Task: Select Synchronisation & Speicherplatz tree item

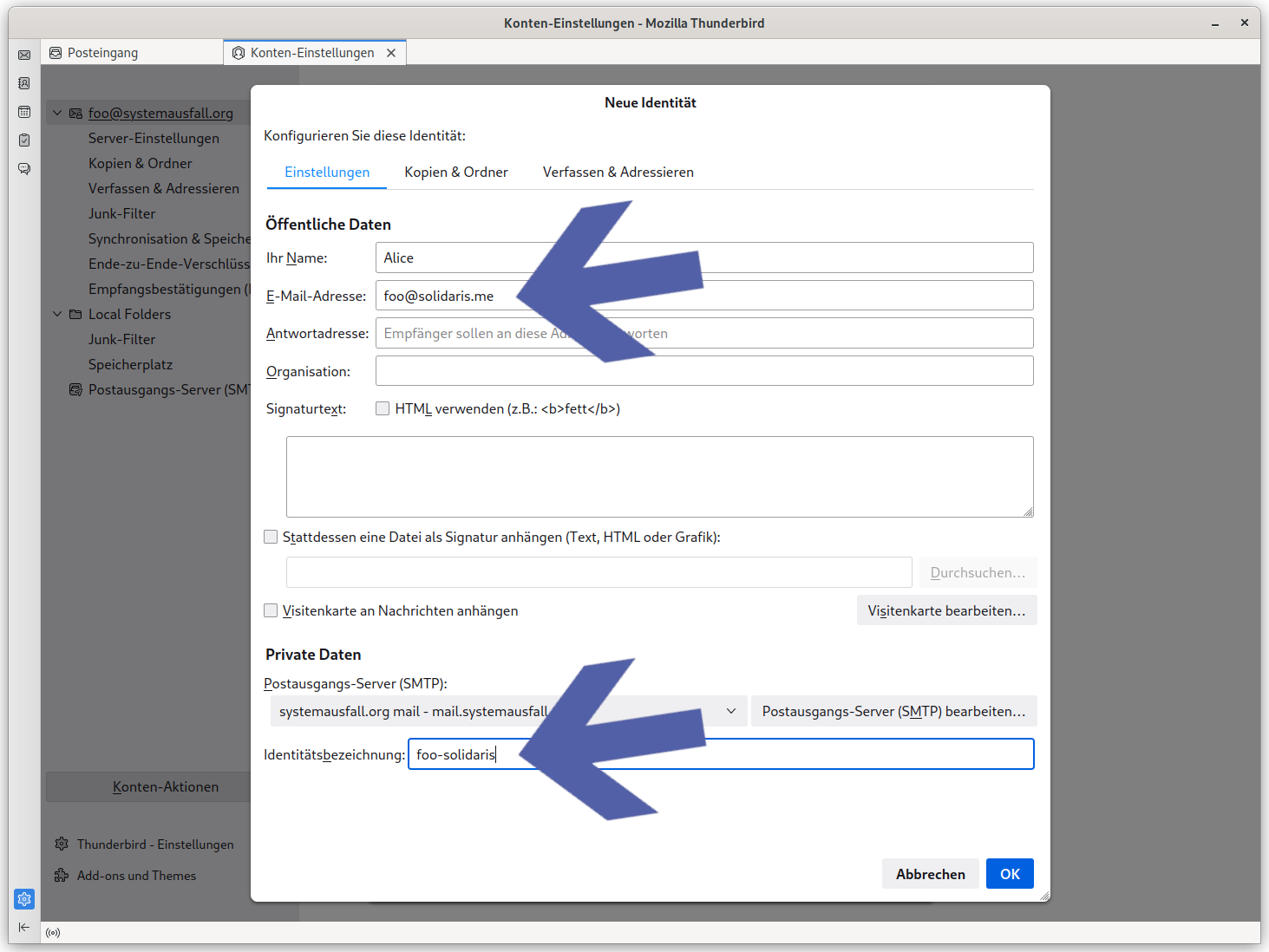Action: [x=169, y=238]
